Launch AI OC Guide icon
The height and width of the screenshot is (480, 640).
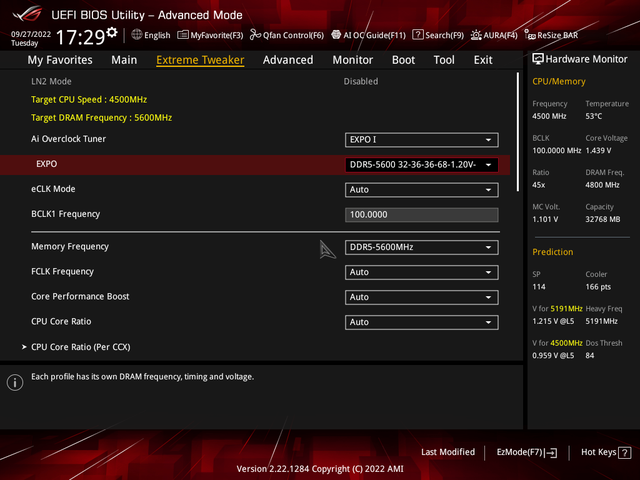tap(336, 35)
